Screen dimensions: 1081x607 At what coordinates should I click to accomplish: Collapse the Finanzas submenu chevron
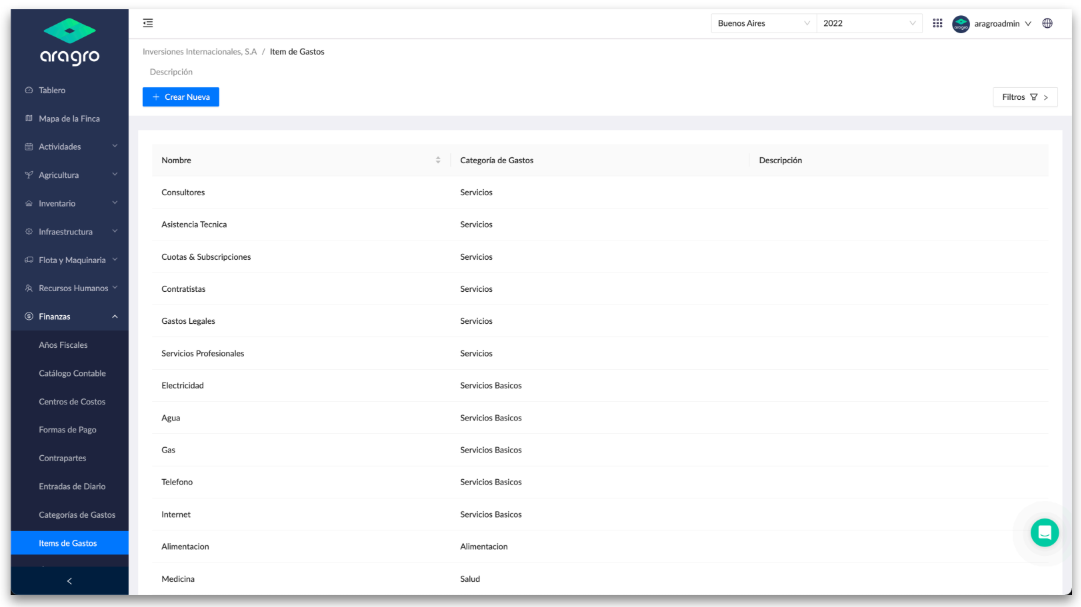click(115, 317)
